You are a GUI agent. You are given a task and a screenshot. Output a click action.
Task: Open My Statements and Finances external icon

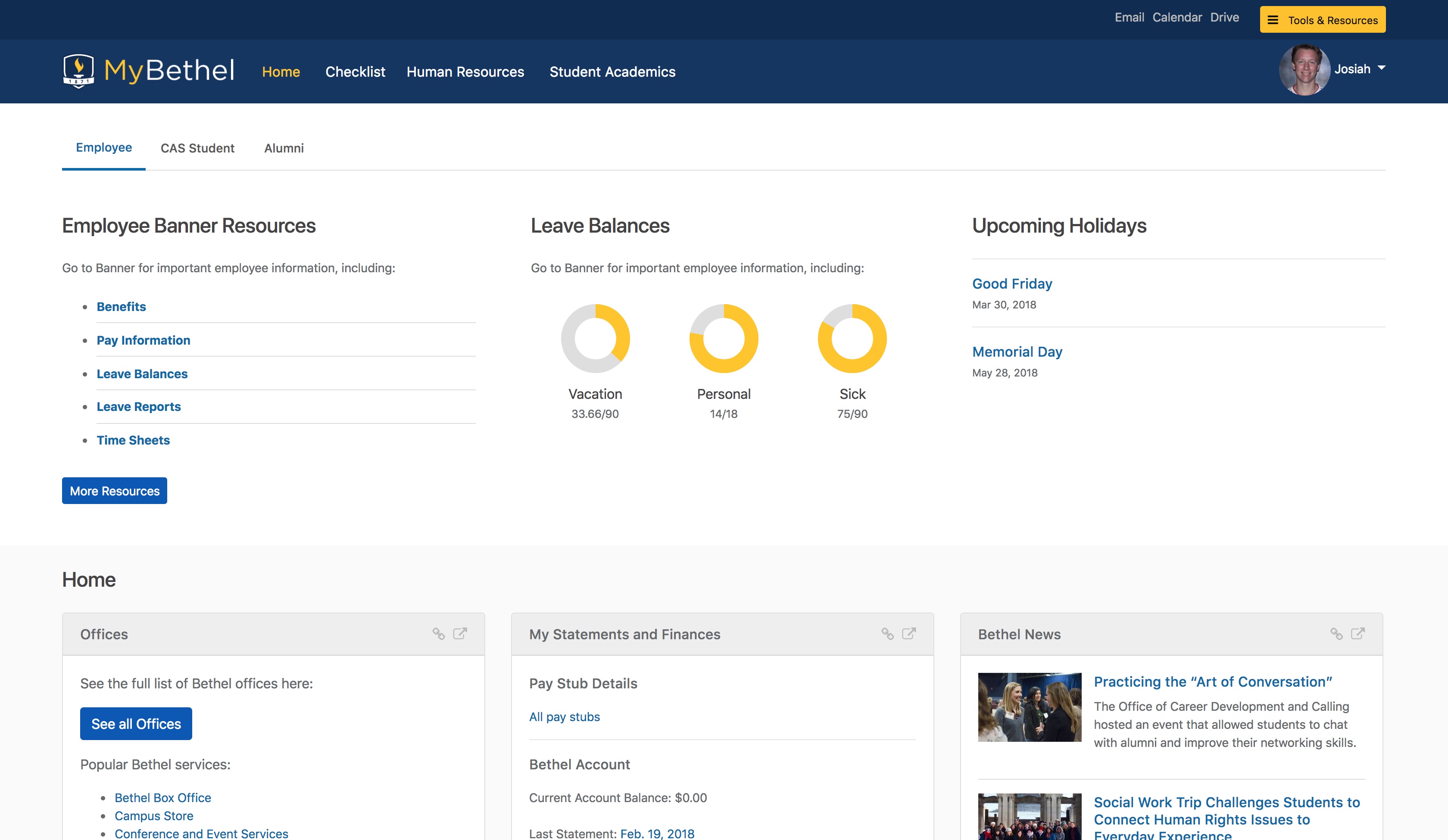909,633
